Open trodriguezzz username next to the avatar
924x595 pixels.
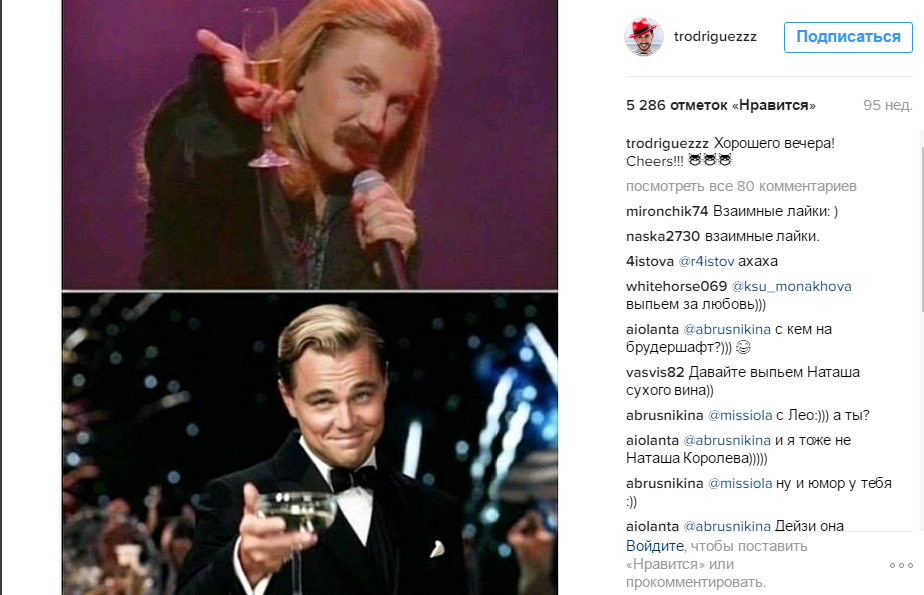coord(715,37)
